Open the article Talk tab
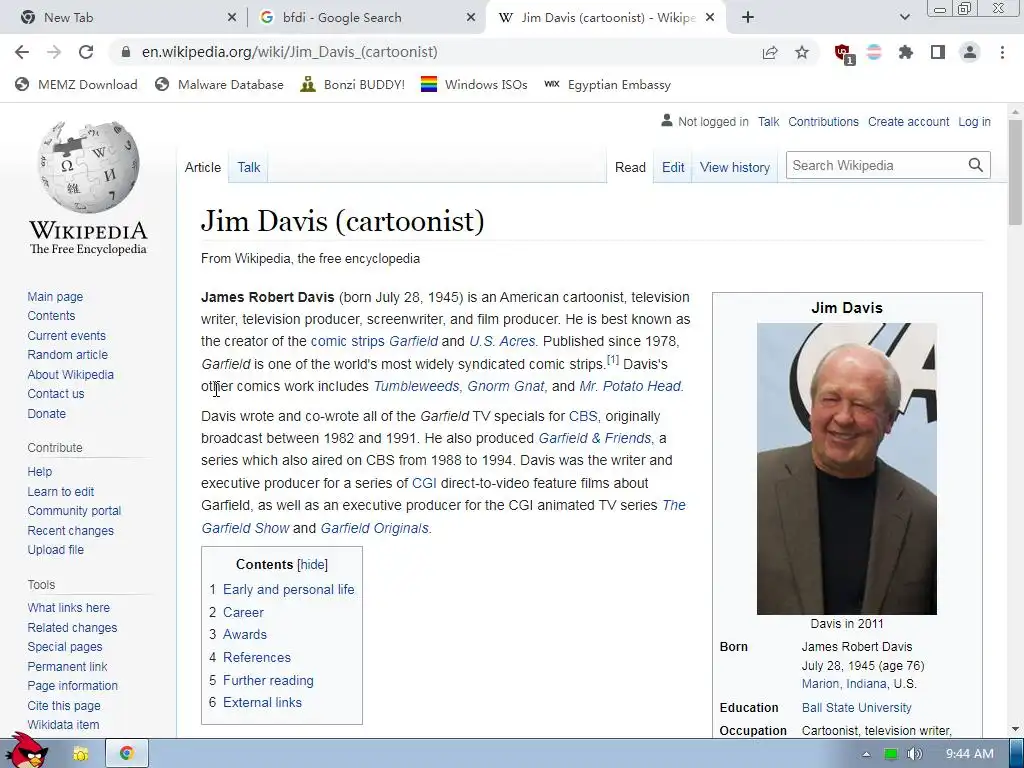Viewport: 1024px width, 768px height. click(x=249, y=167)
